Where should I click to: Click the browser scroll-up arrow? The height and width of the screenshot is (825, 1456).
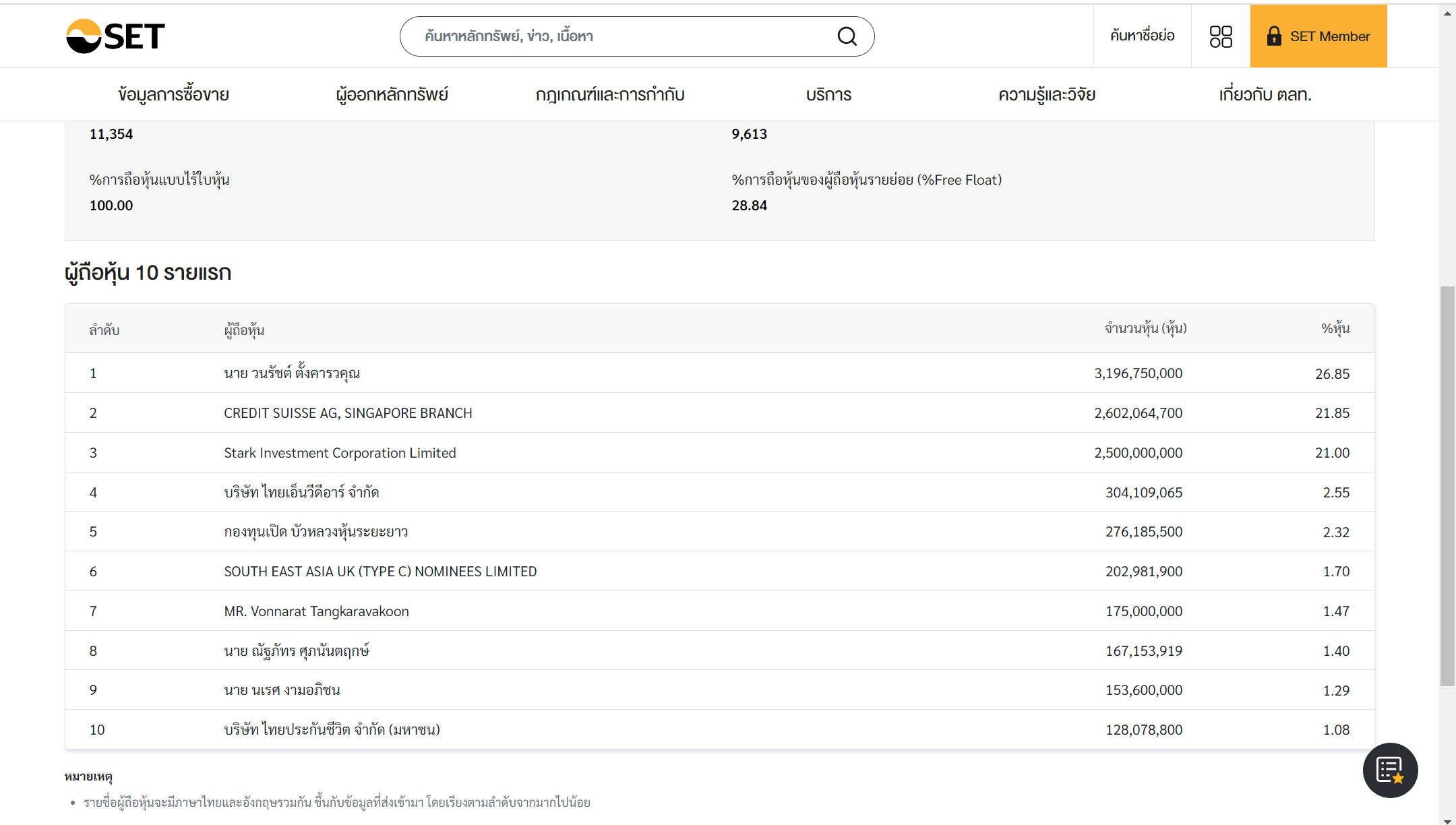1447,13
